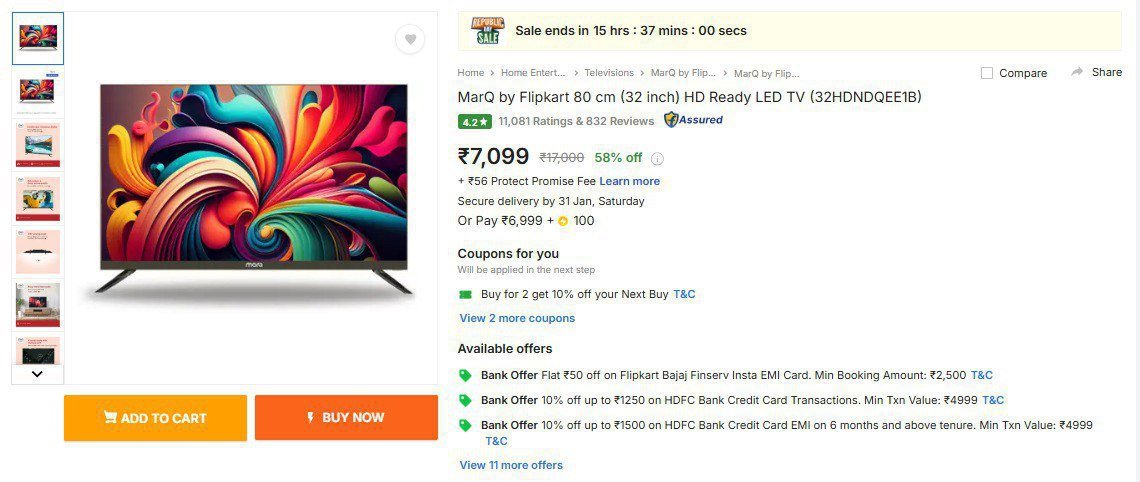Click the Republic Day Sale logo
Viewport: 1140px width, 482px height.
coord(488,30)
